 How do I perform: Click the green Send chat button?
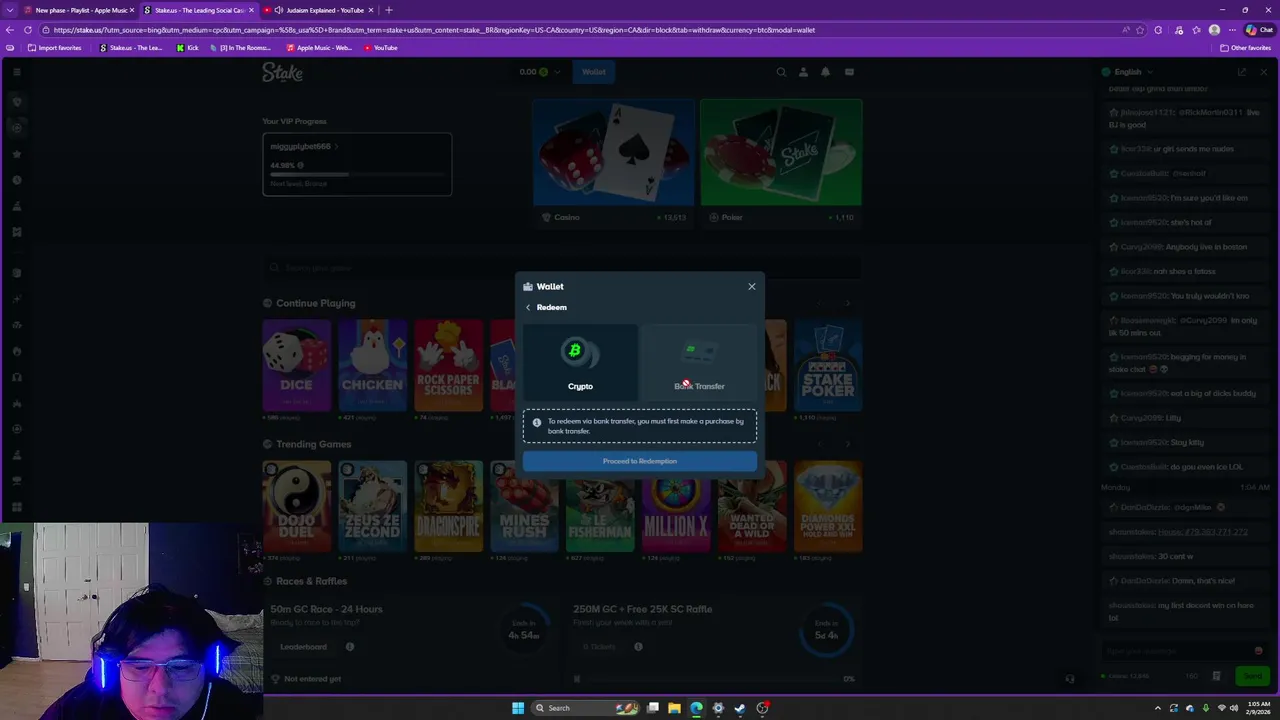pos(1253,677)
